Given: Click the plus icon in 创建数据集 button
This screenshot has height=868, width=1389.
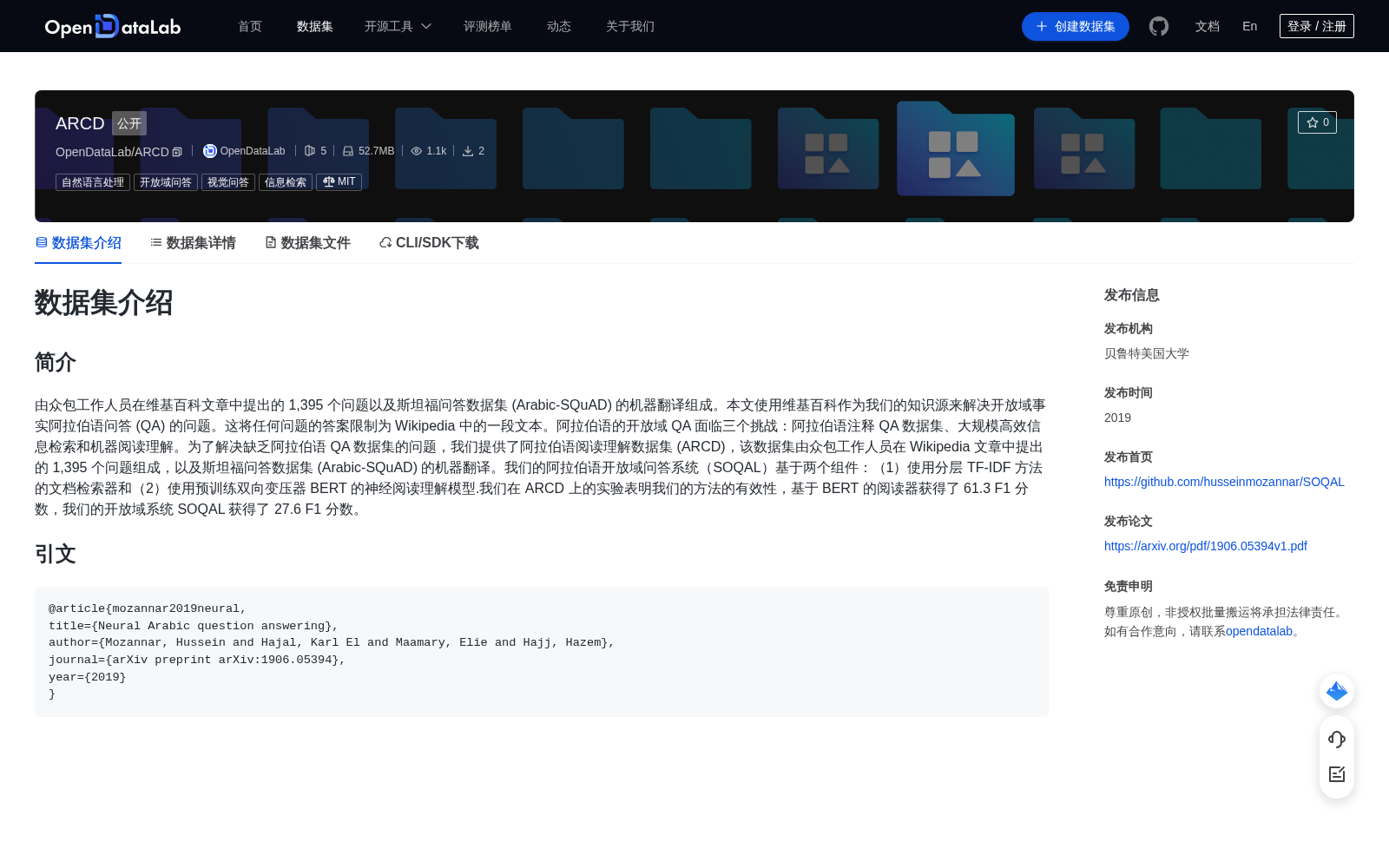Looking at the screenshot, I should (x=1042, y=26).
